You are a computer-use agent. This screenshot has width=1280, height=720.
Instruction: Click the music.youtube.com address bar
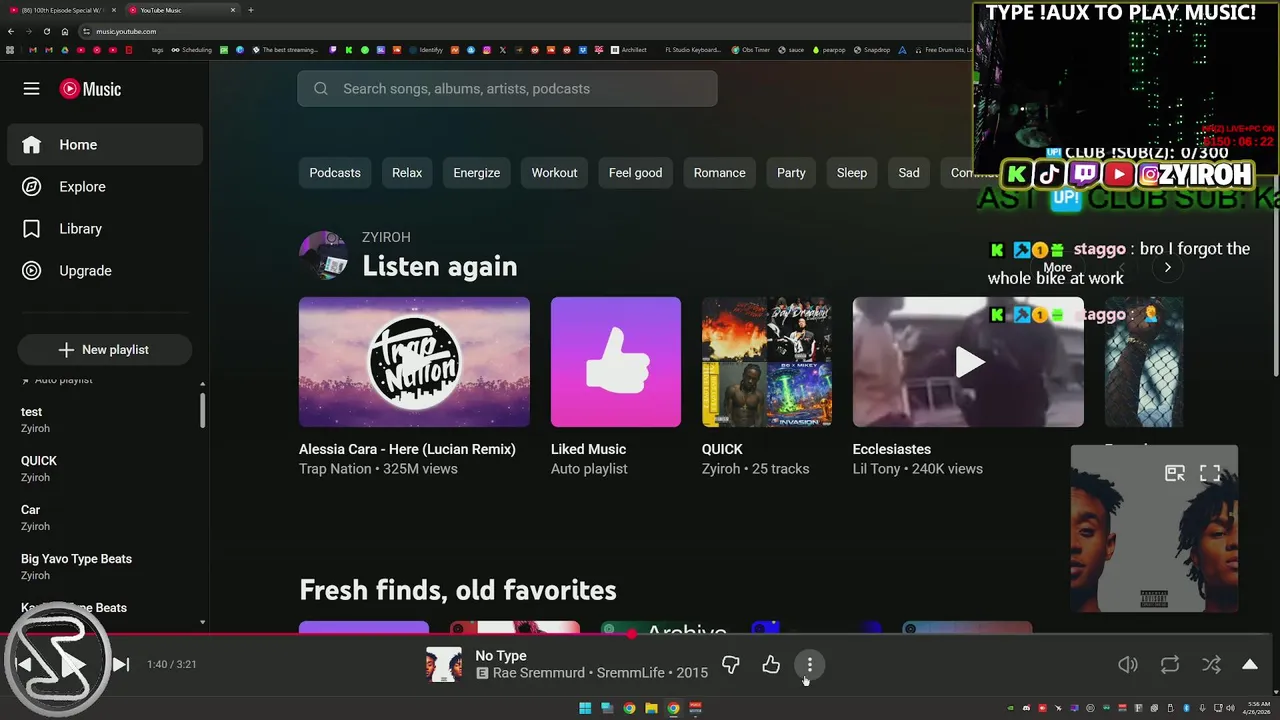point(520,31)
